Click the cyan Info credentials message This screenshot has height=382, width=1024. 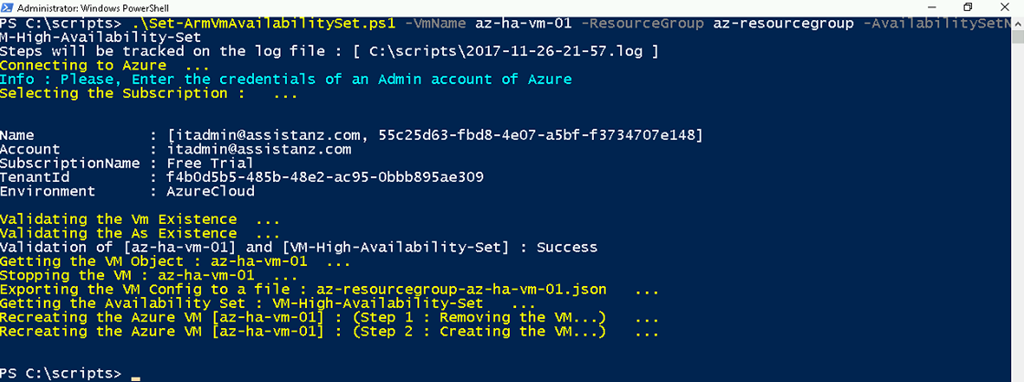click(x=286, y=79)
